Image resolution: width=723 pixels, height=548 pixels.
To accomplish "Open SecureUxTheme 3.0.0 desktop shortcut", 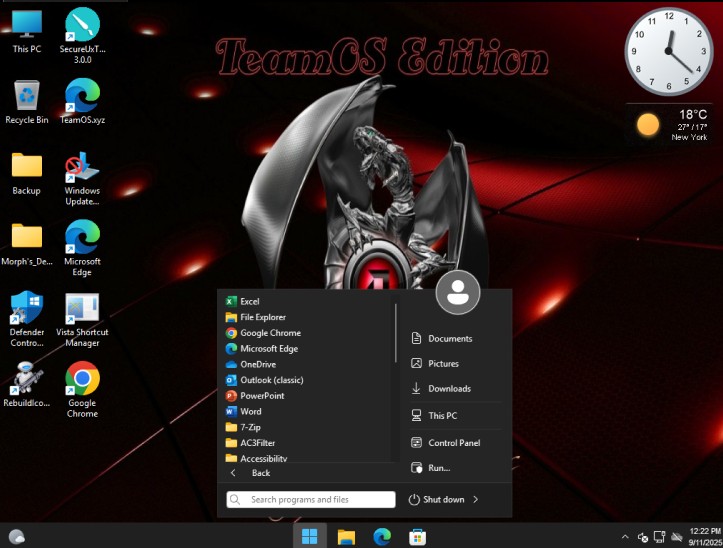I will pyautogui.click(x=83, y=36).
